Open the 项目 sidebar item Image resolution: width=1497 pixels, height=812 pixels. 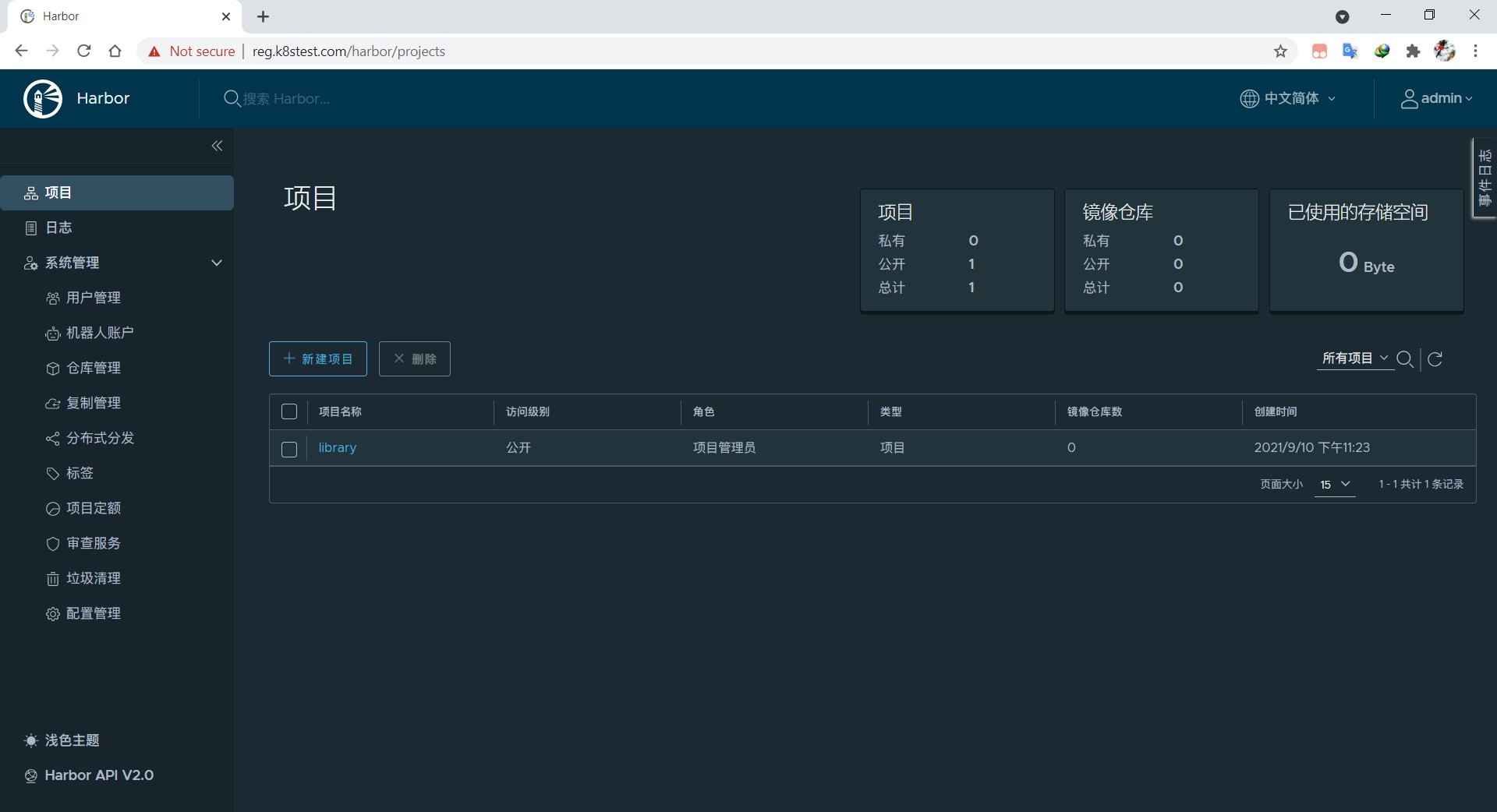click(117, 192)
